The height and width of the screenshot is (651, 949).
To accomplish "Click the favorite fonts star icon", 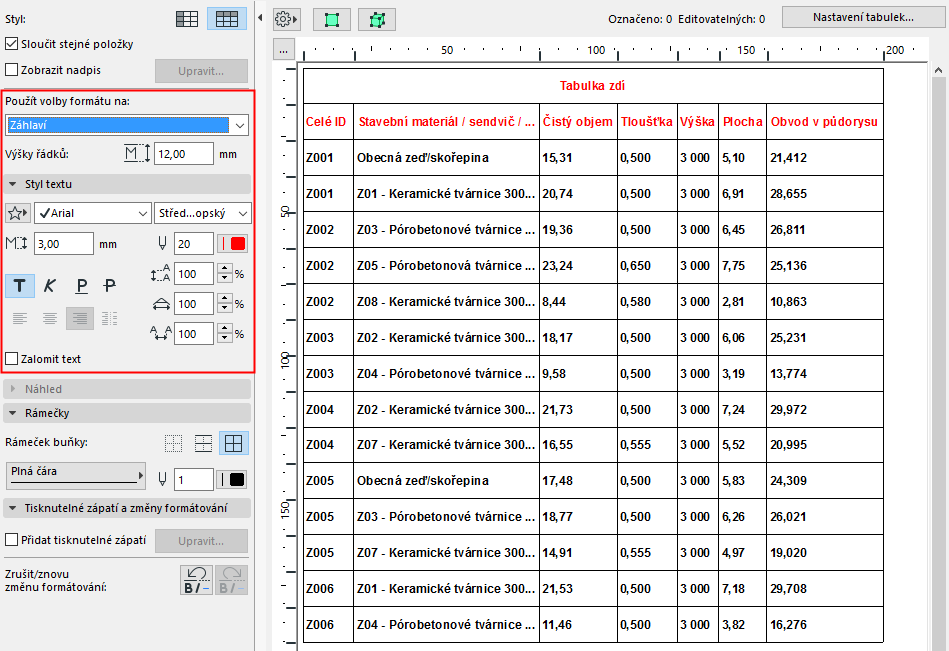I will tap(18, 213).
